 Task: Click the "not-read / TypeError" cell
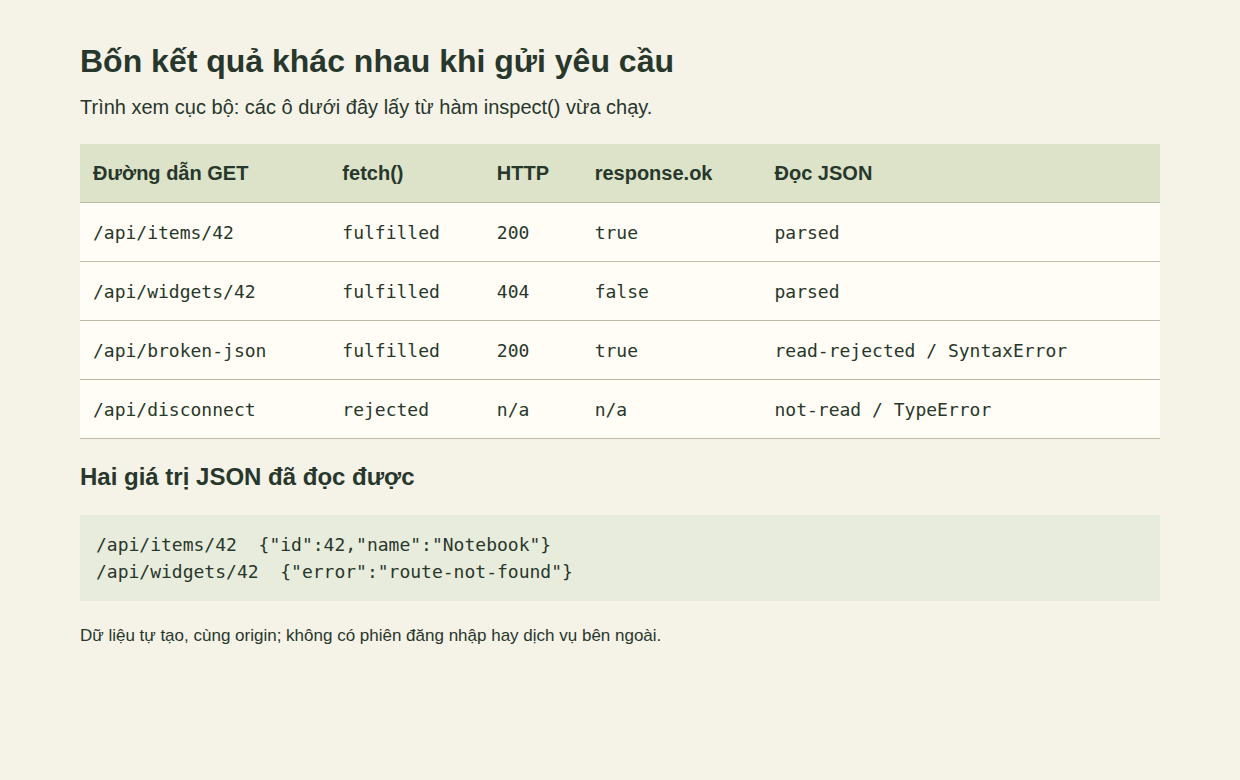961,409
